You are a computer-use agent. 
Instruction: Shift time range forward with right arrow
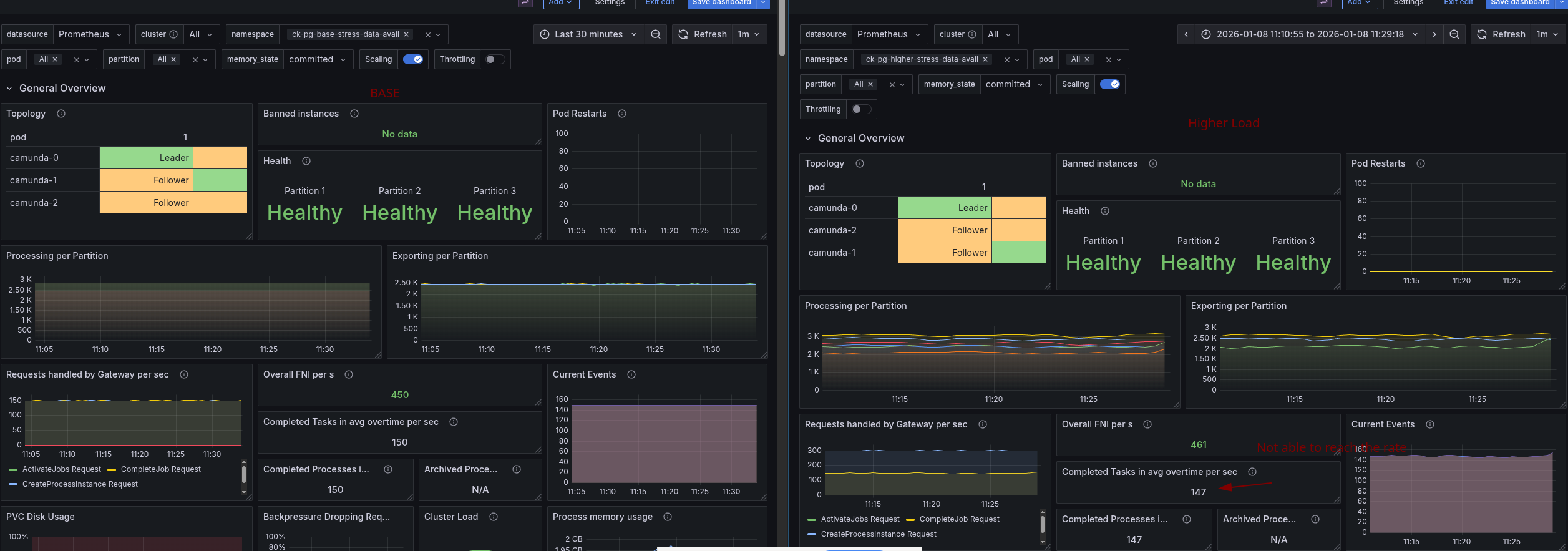tap(1434, 34)
